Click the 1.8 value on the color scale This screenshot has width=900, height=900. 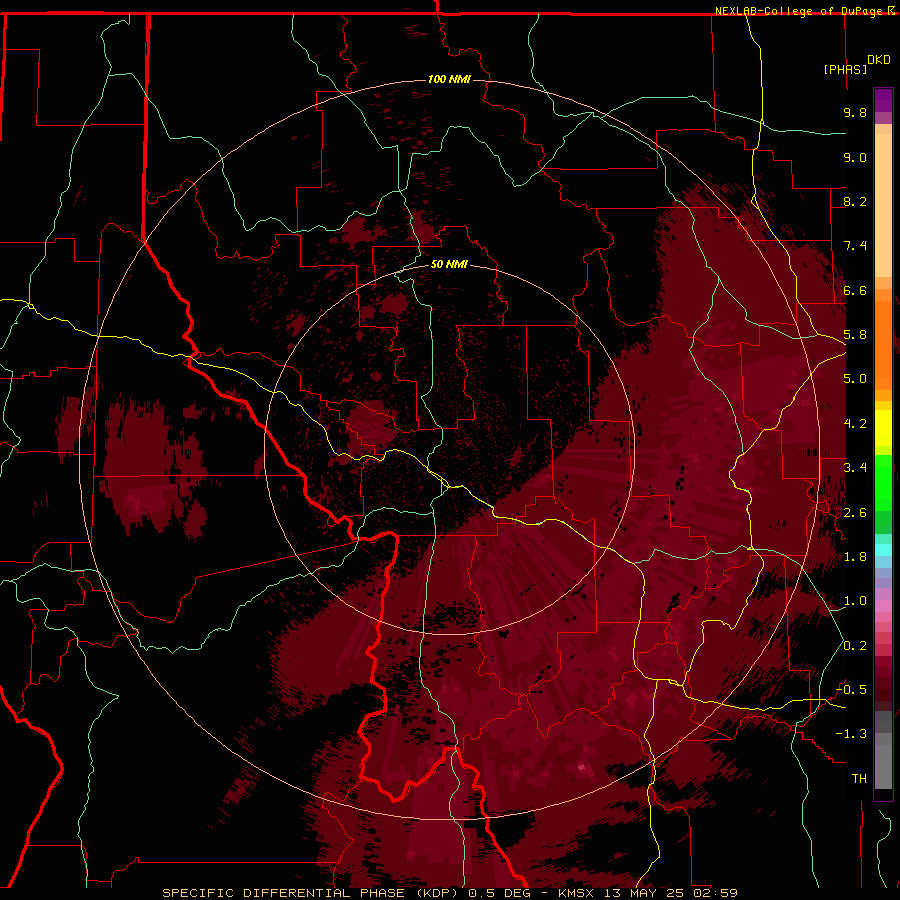pyautogui.click(x=855, y=557)
